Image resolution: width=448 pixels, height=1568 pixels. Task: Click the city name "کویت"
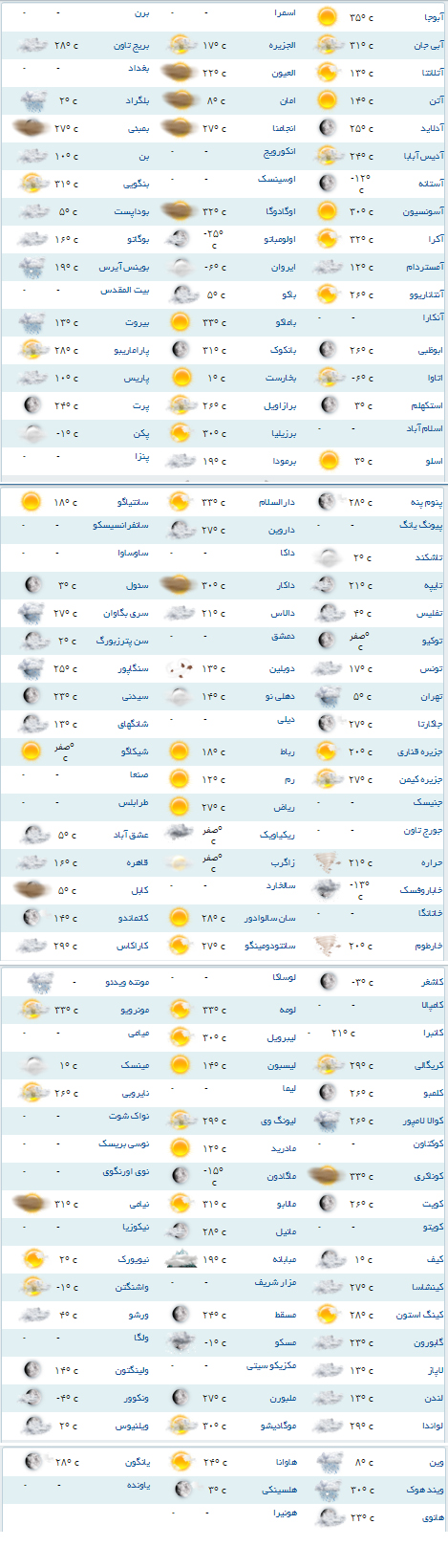click(x=433, y=1204)
